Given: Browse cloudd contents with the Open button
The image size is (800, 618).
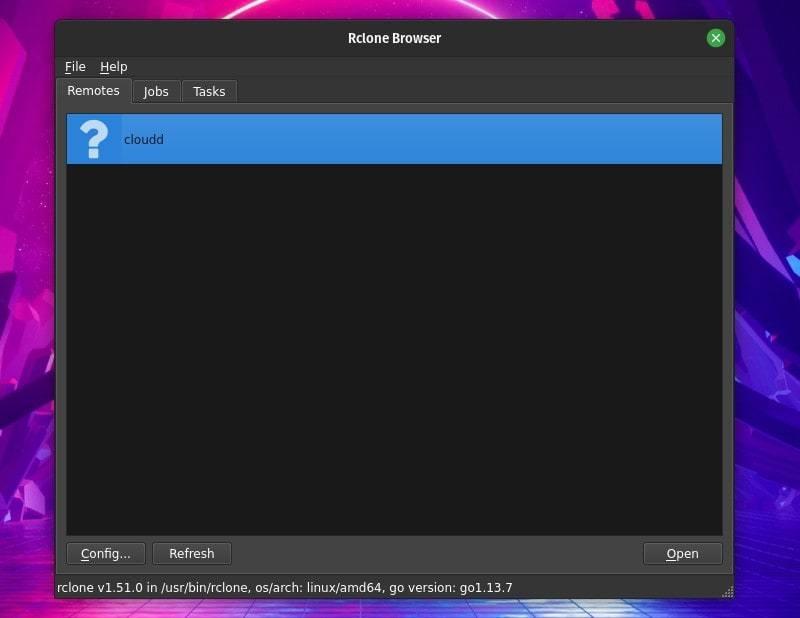Looking at the screenshot, I should point(683,553).
